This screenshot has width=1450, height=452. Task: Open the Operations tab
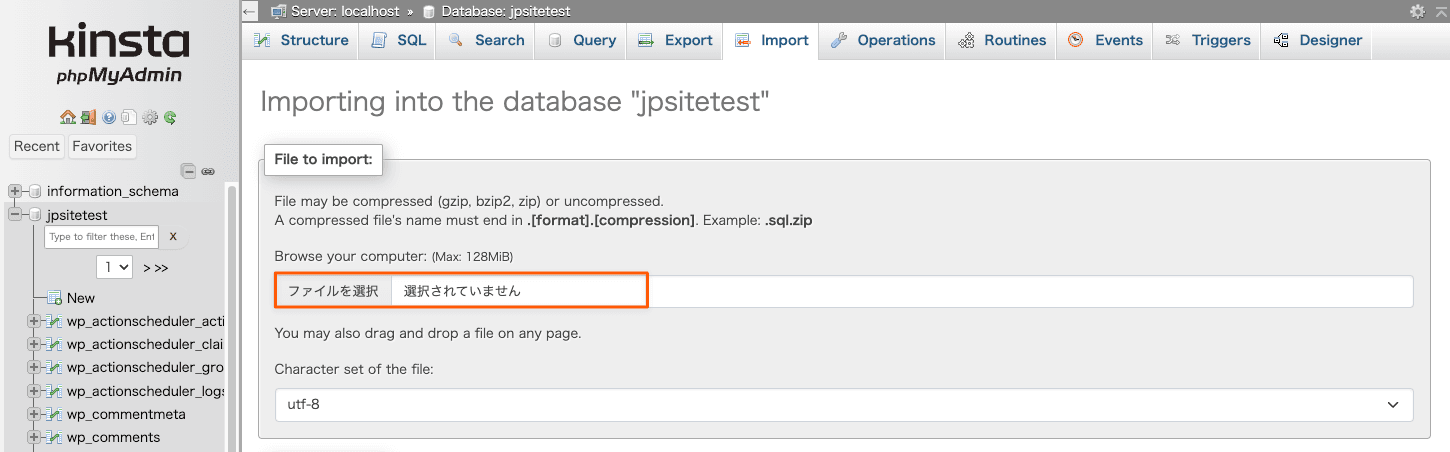pos(883,40)
